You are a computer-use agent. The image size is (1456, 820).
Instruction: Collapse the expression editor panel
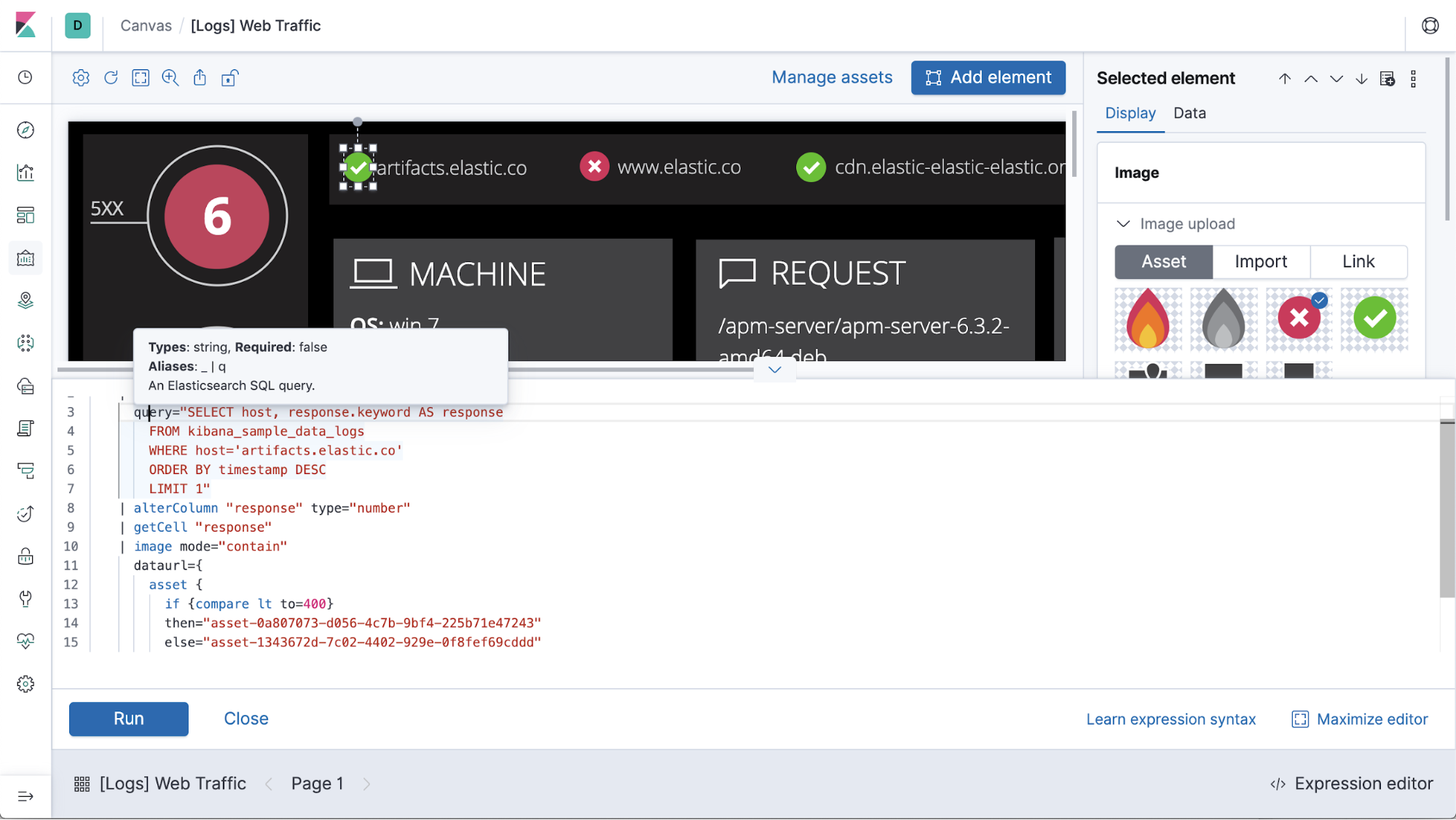tap(775, 370)
